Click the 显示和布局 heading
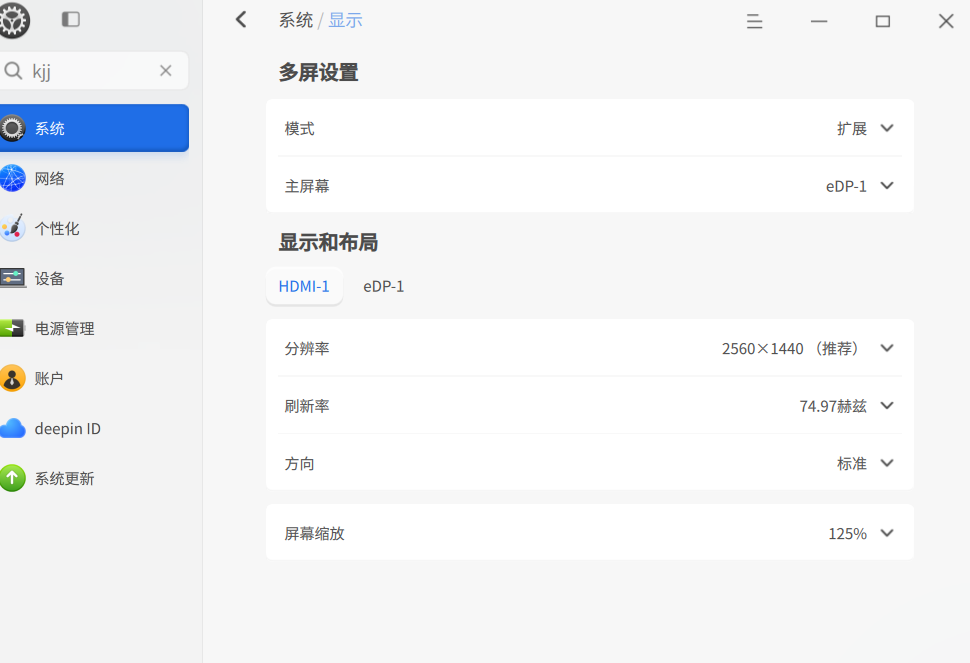Viewport: 970px width, 663px height. [x=328, y=242]
